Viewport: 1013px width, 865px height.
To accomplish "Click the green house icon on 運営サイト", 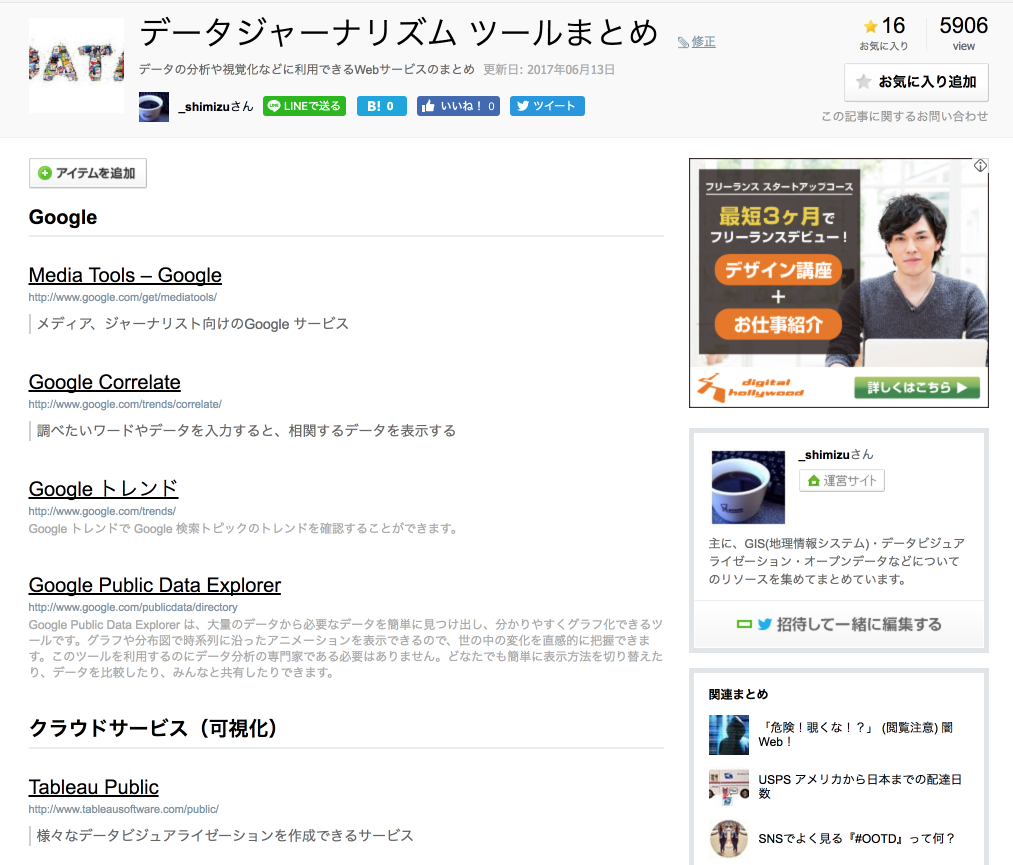I will point(813,481).
